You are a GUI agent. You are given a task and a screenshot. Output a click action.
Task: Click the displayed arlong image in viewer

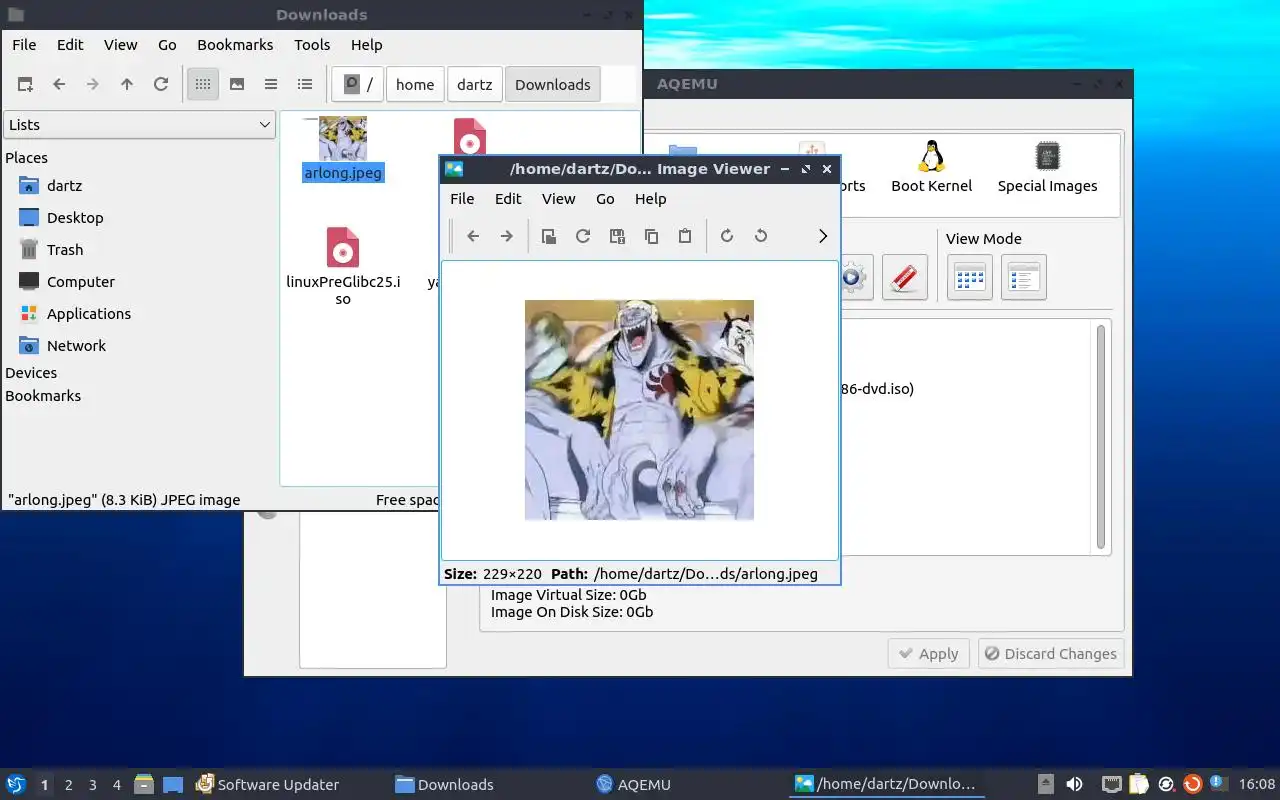639,410
